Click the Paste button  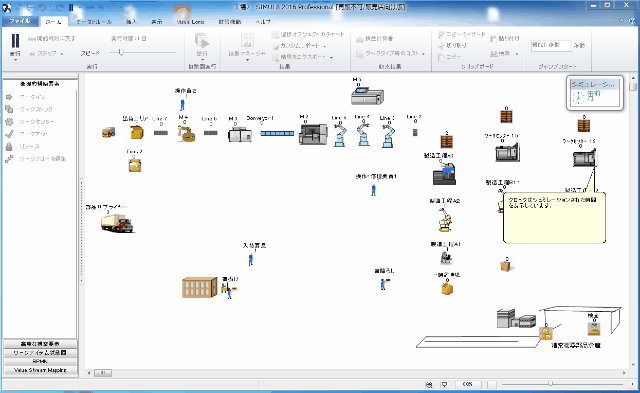click(504, 38)
